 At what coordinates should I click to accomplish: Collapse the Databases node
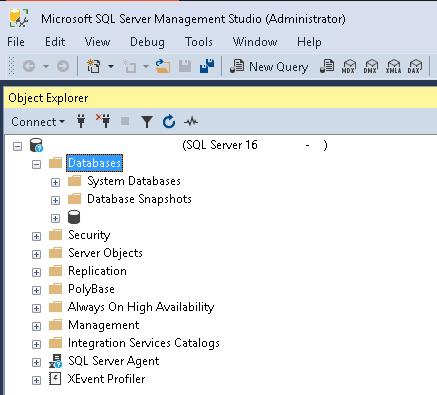click(36, 164)
